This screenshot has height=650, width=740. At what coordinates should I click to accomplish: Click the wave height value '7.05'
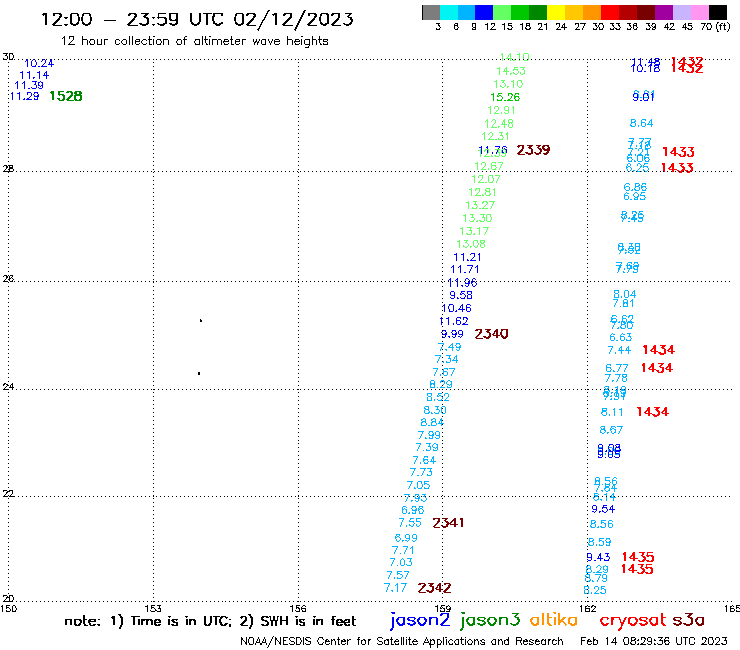419,485
